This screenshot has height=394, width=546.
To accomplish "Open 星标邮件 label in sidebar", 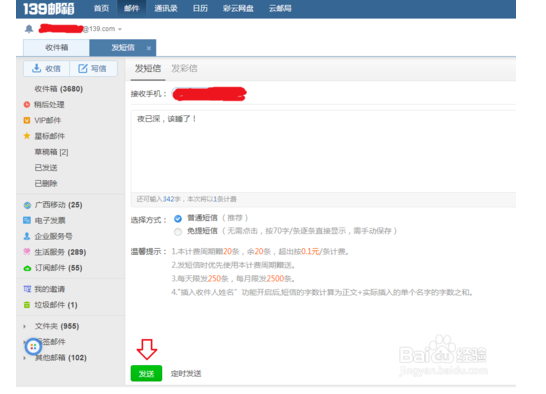I will pos(49,136).
